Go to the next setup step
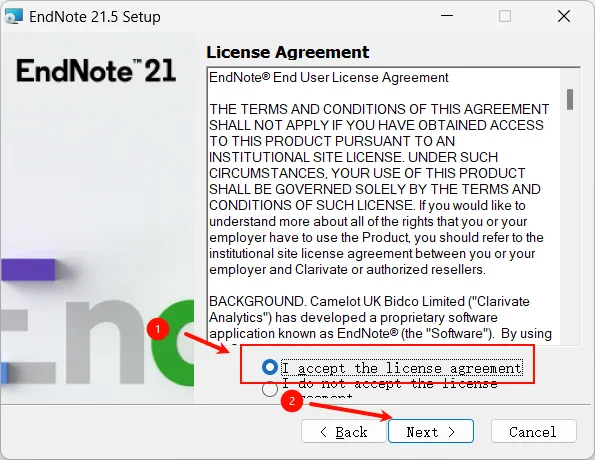The width and height of the screenshot is (595, 460). click(x=431, y=431)
